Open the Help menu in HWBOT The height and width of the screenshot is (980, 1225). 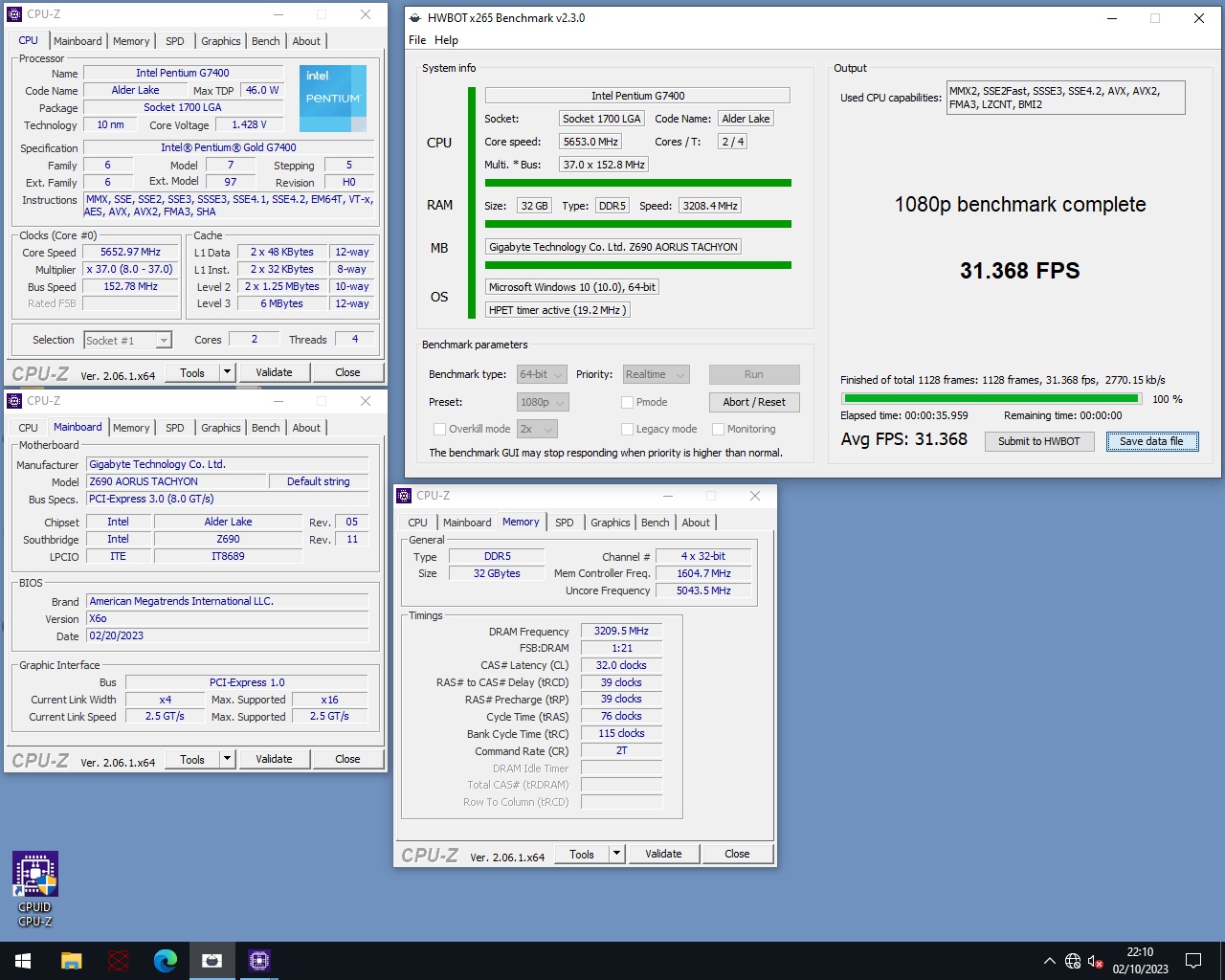click(x=446, y=40)
